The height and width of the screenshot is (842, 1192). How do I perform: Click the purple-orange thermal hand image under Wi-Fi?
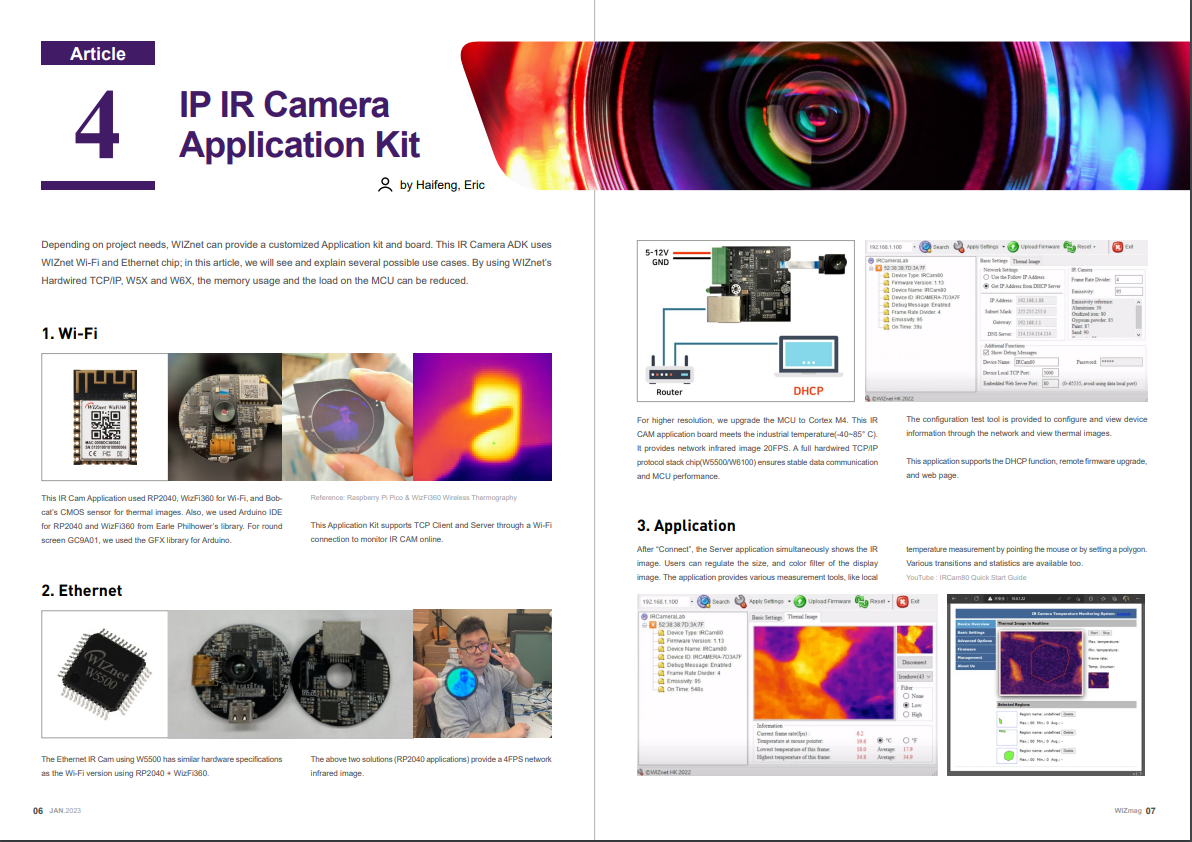click(x=482, y=416)
